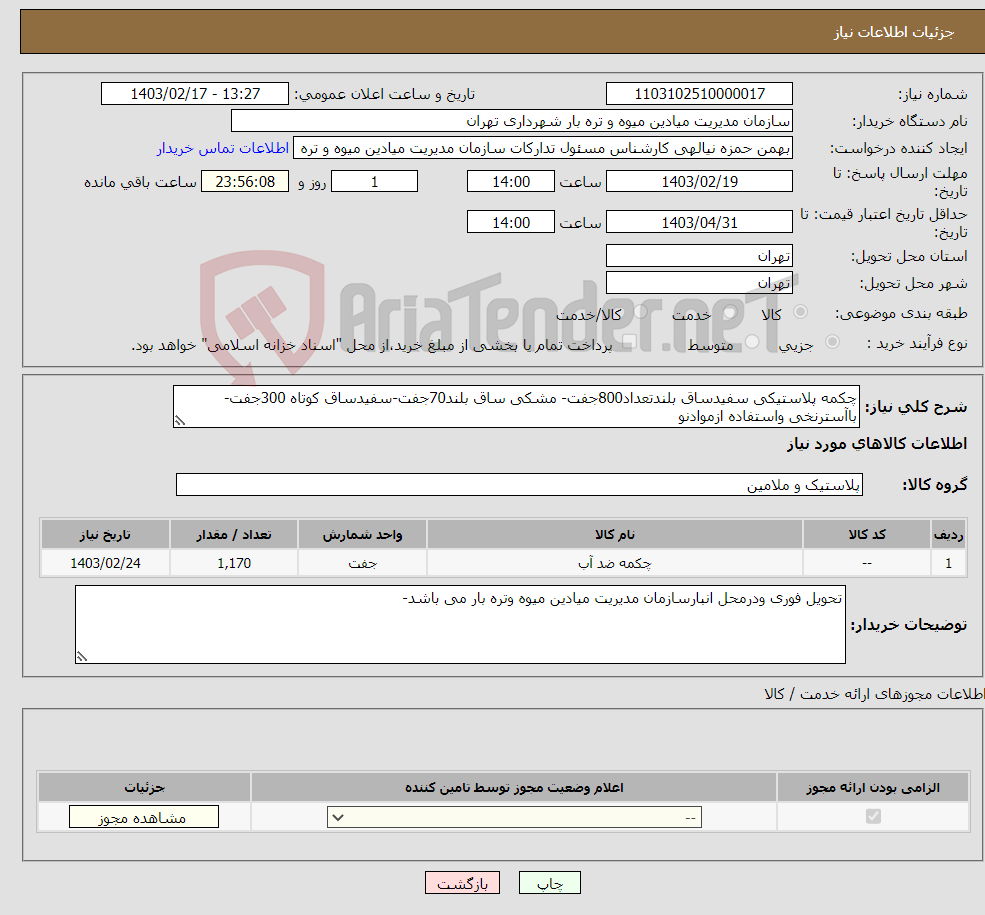Select the متوسط purchase type radio
This screenshot has height=915, width=985.
pos(752,342)
